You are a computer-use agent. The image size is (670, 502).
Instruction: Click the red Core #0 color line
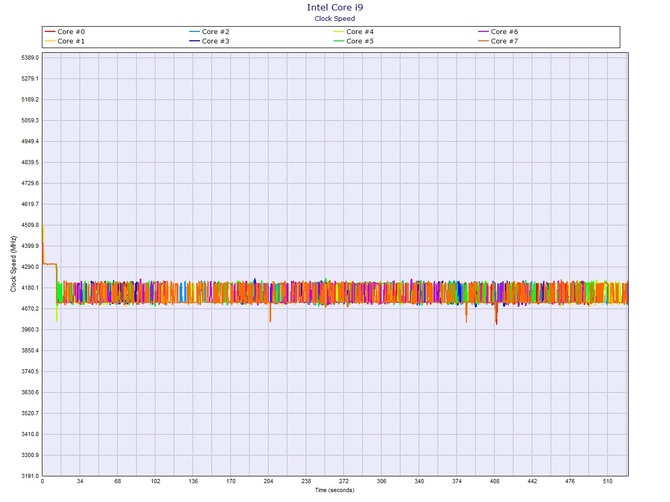click(x=50, y=32)
